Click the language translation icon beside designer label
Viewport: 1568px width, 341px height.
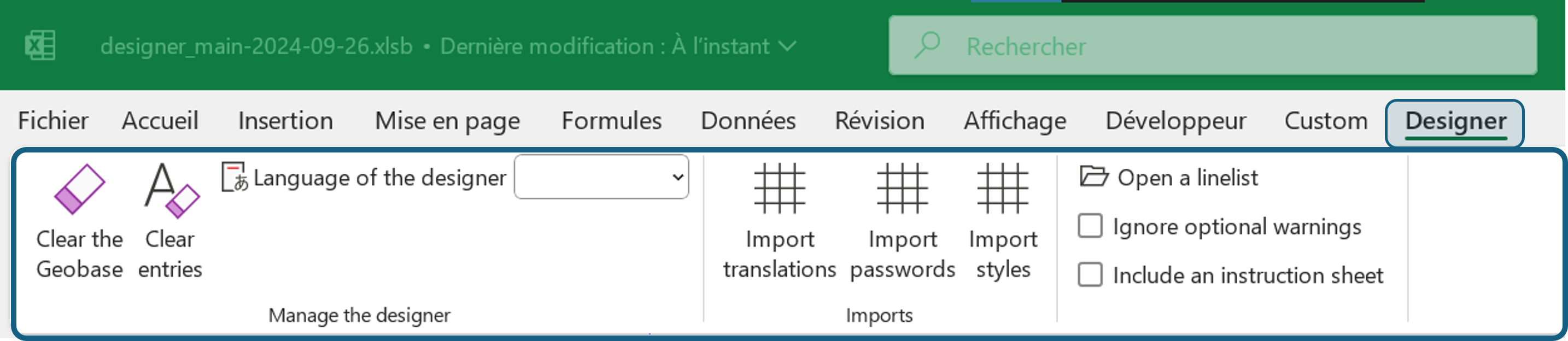(235, 177)
